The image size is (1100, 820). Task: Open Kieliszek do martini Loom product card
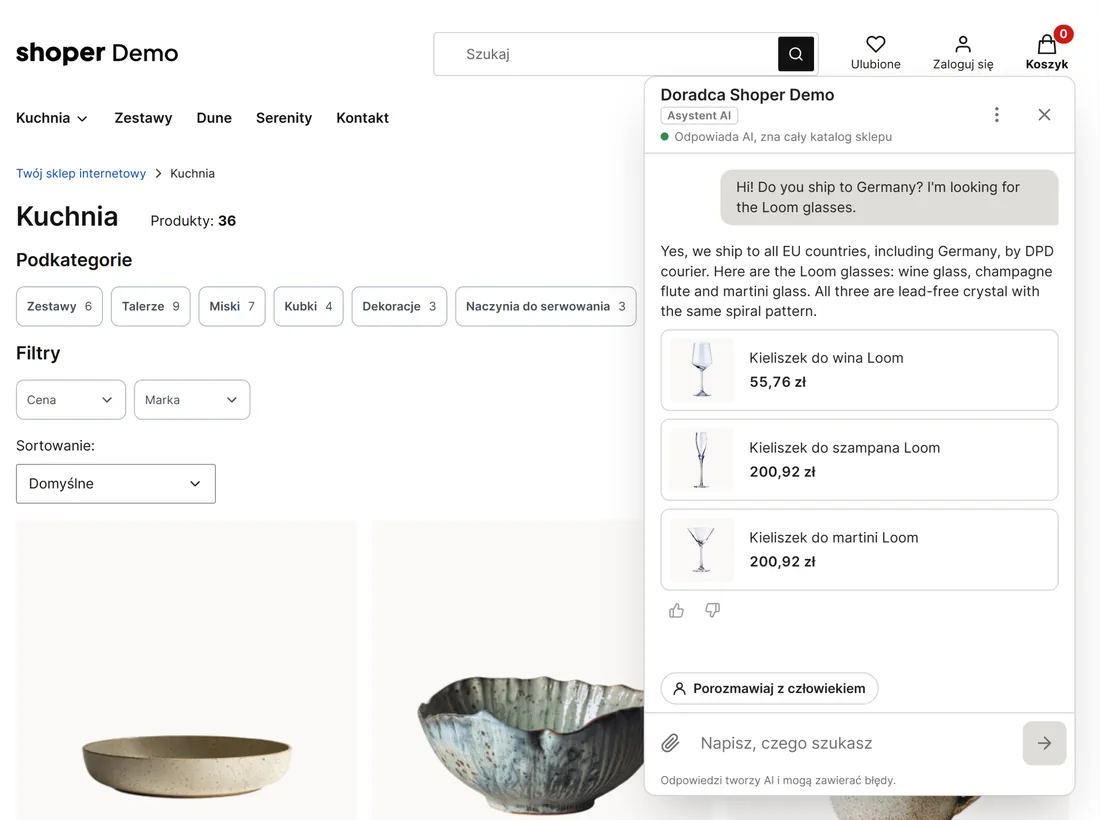click(859, 550)
